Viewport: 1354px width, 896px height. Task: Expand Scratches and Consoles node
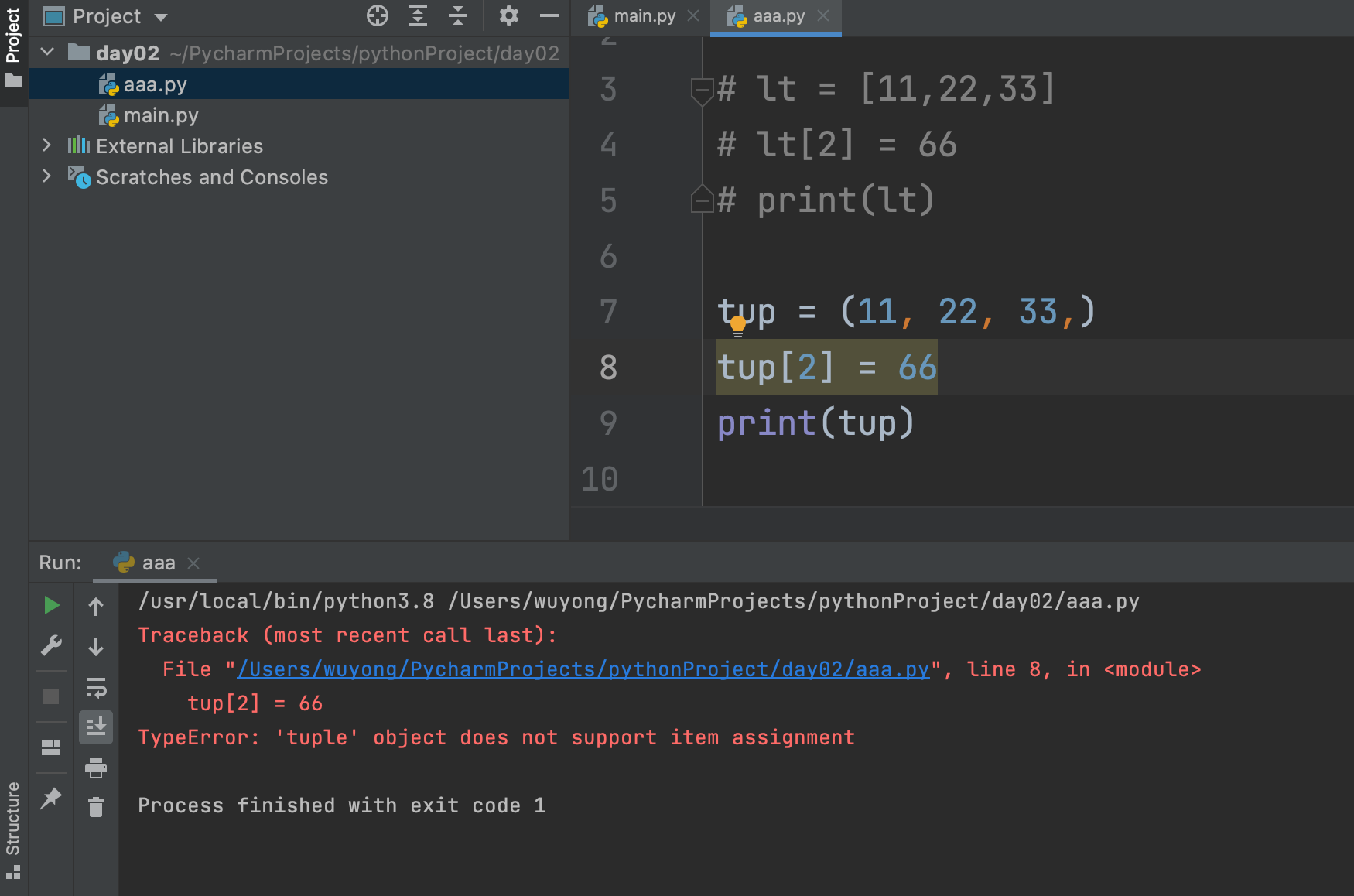pyautogui.click(x=47, y=176)
